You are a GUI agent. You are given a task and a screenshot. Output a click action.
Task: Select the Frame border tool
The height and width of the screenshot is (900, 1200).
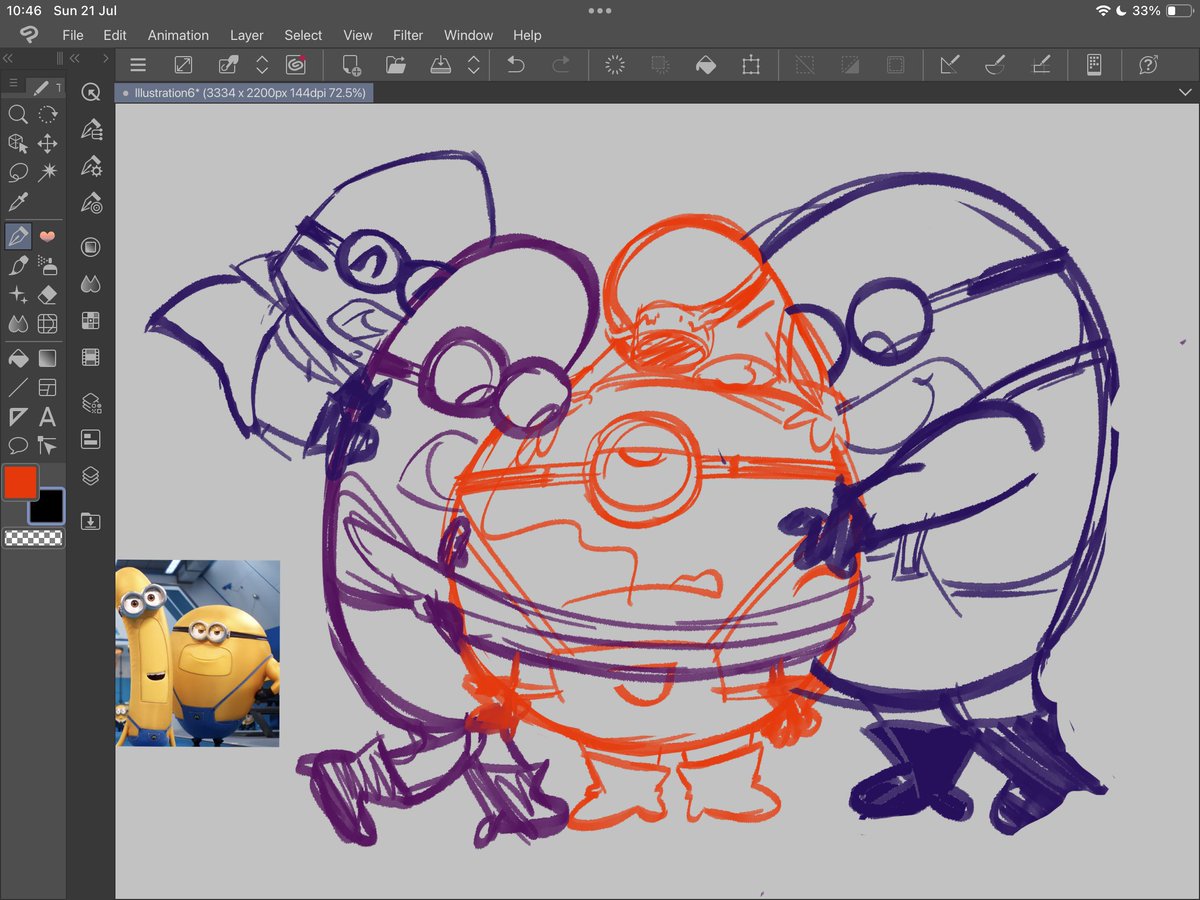coord(47,387)
